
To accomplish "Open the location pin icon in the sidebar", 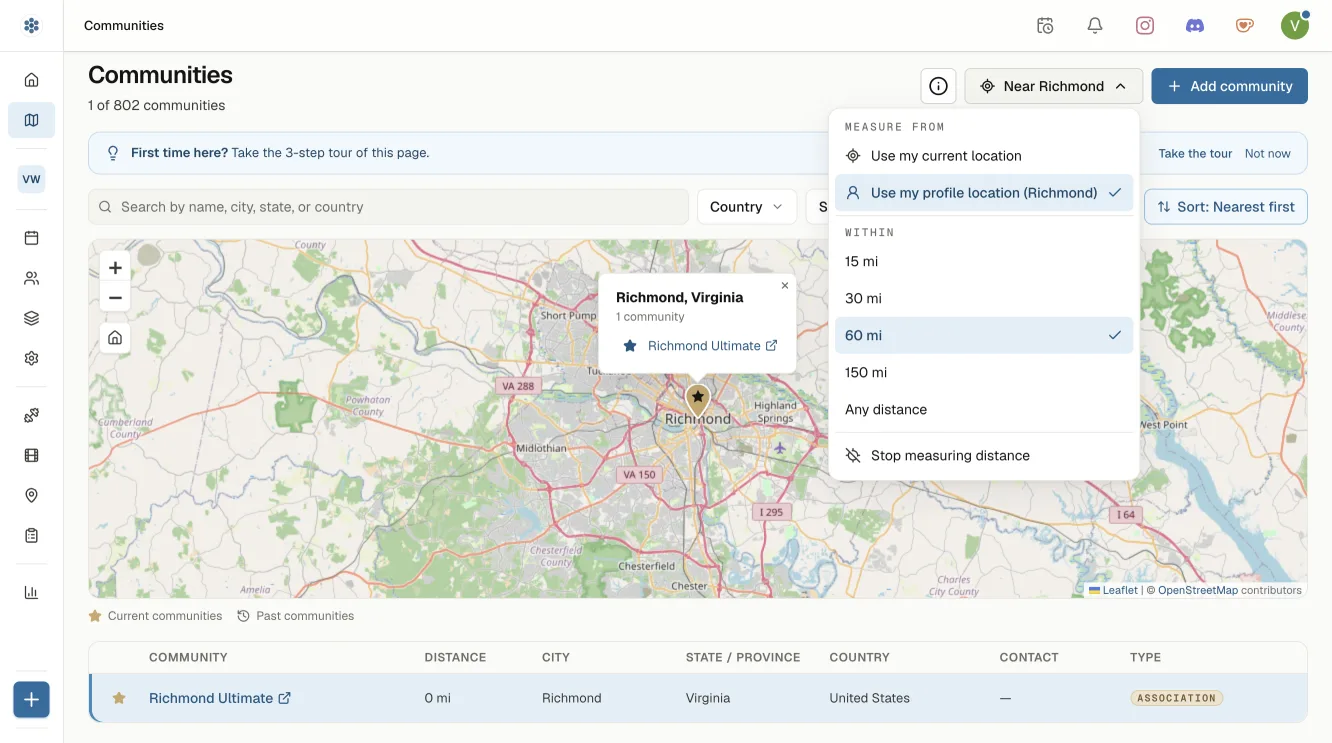I will click(31, 496).
